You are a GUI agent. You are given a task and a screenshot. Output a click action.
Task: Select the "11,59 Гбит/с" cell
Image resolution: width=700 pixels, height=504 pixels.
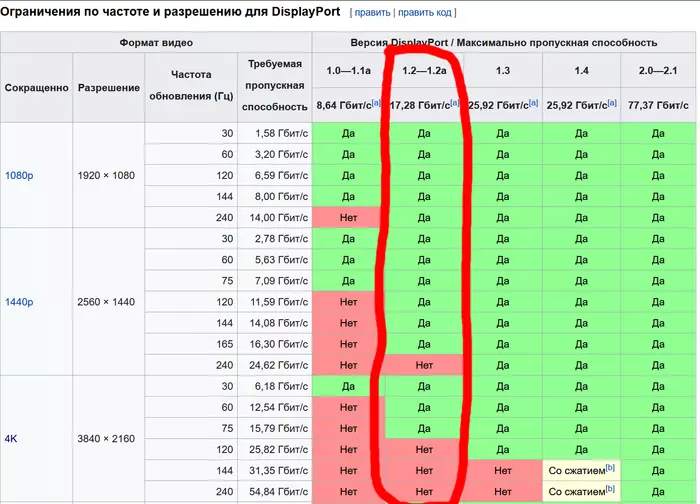tap(275, 302)
